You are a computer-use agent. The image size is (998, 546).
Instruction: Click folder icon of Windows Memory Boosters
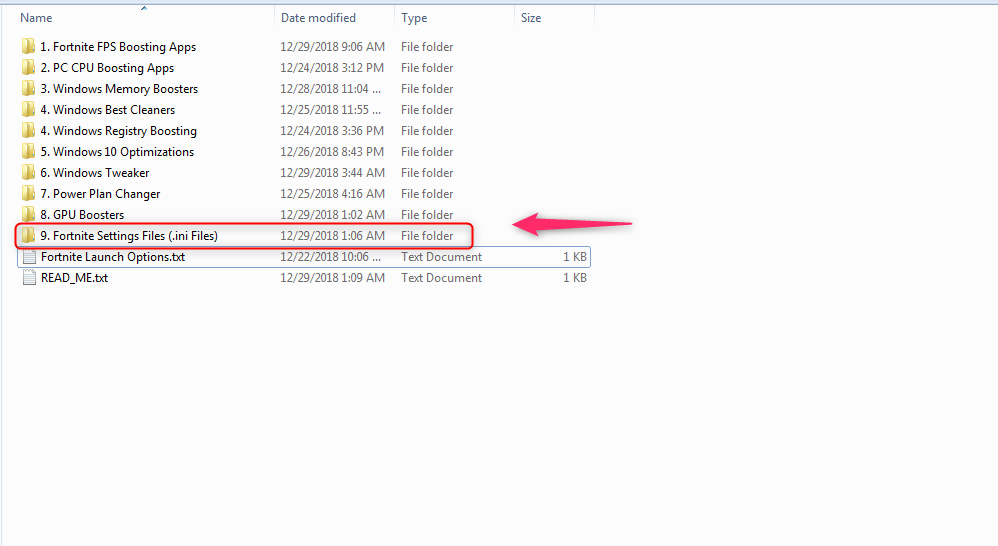coord(29,88)
